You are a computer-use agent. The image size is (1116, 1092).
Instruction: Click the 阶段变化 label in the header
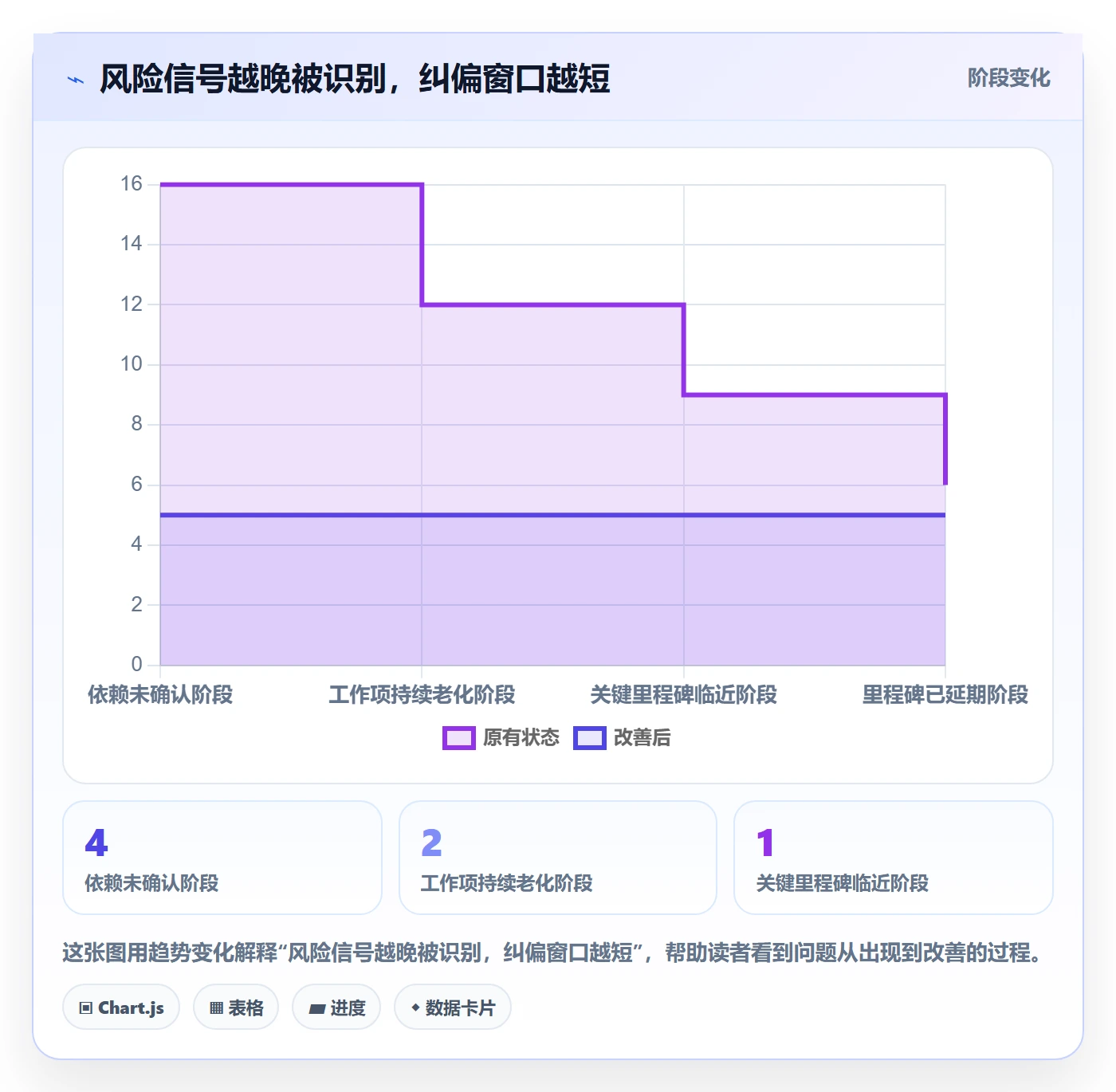[1009, 78]
